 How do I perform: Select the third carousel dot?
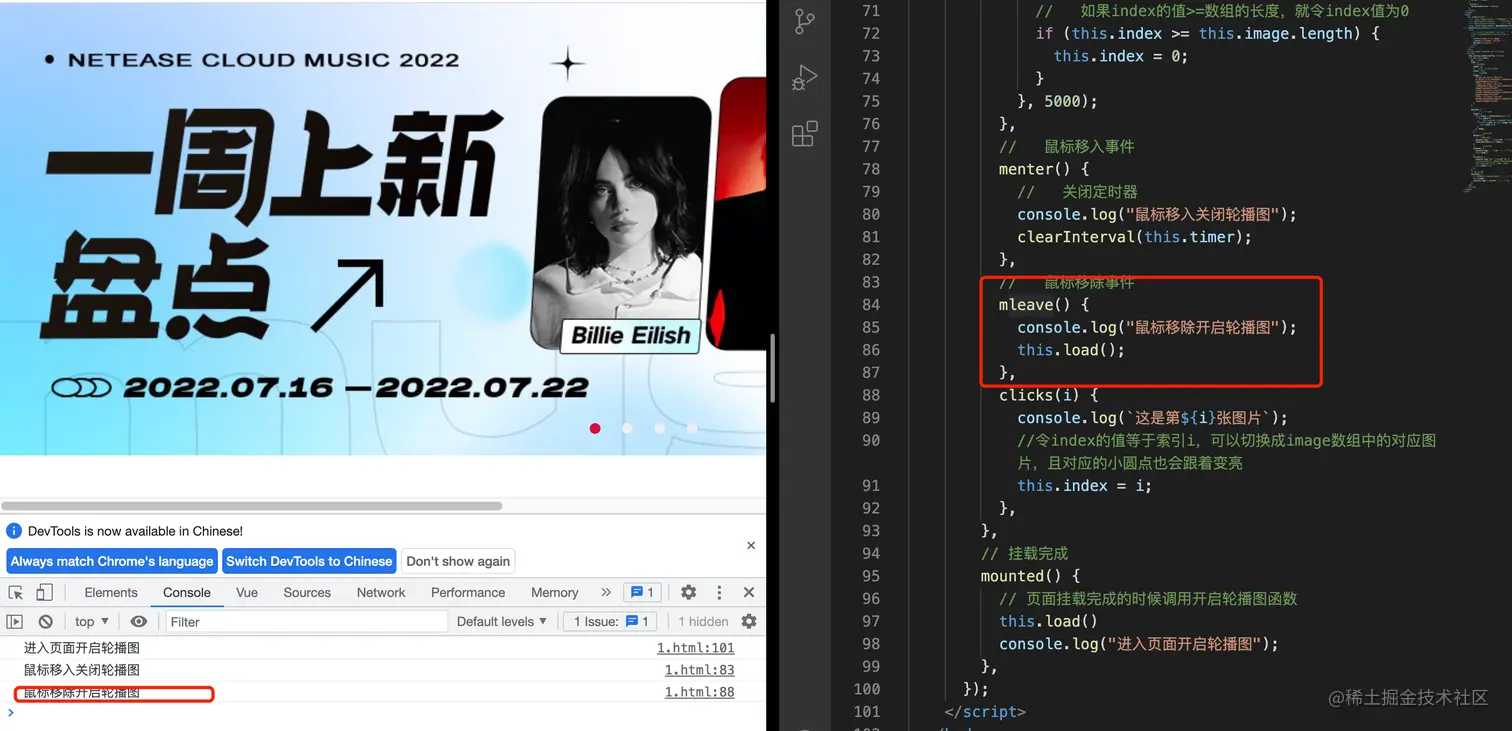(x=659, y=428)
